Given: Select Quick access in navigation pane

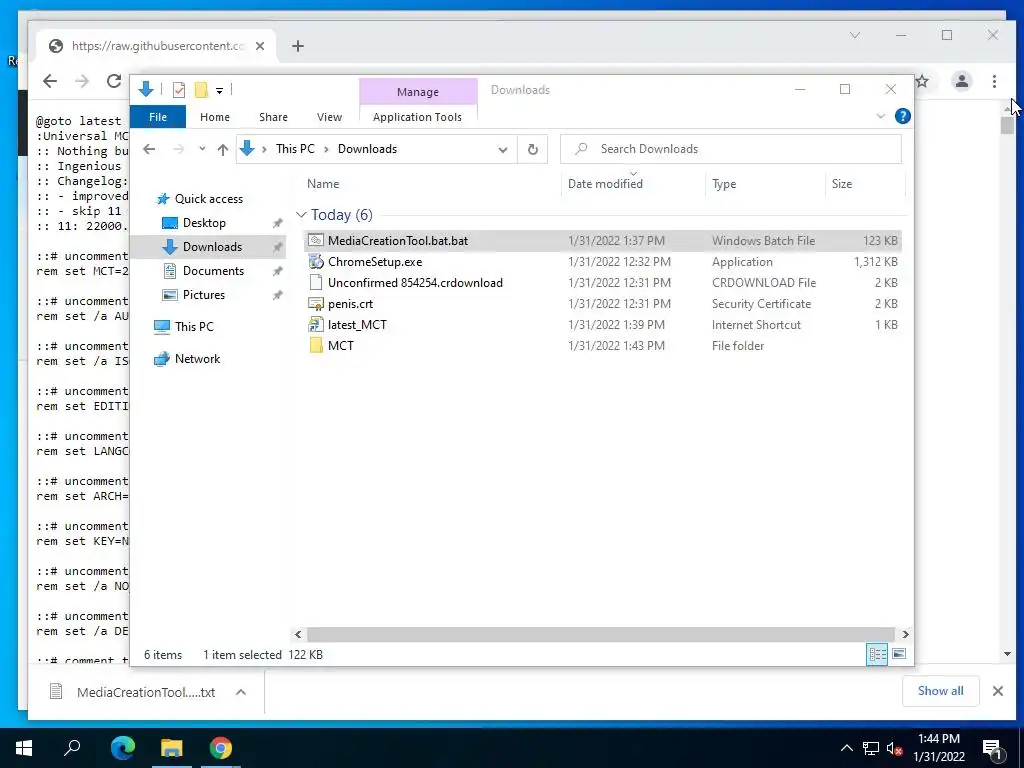Looking at the screenshot, I should click(x=208, y=199).
